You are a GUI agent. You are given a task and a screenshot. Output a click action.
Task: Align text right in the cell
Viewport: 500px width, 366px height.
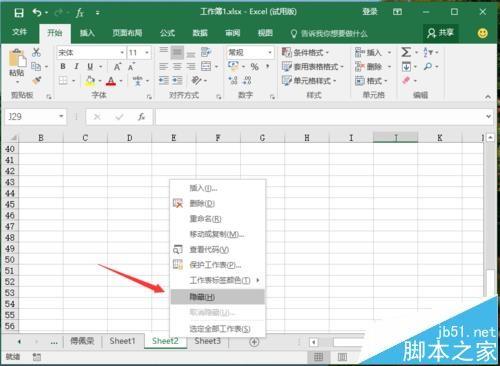191,66
